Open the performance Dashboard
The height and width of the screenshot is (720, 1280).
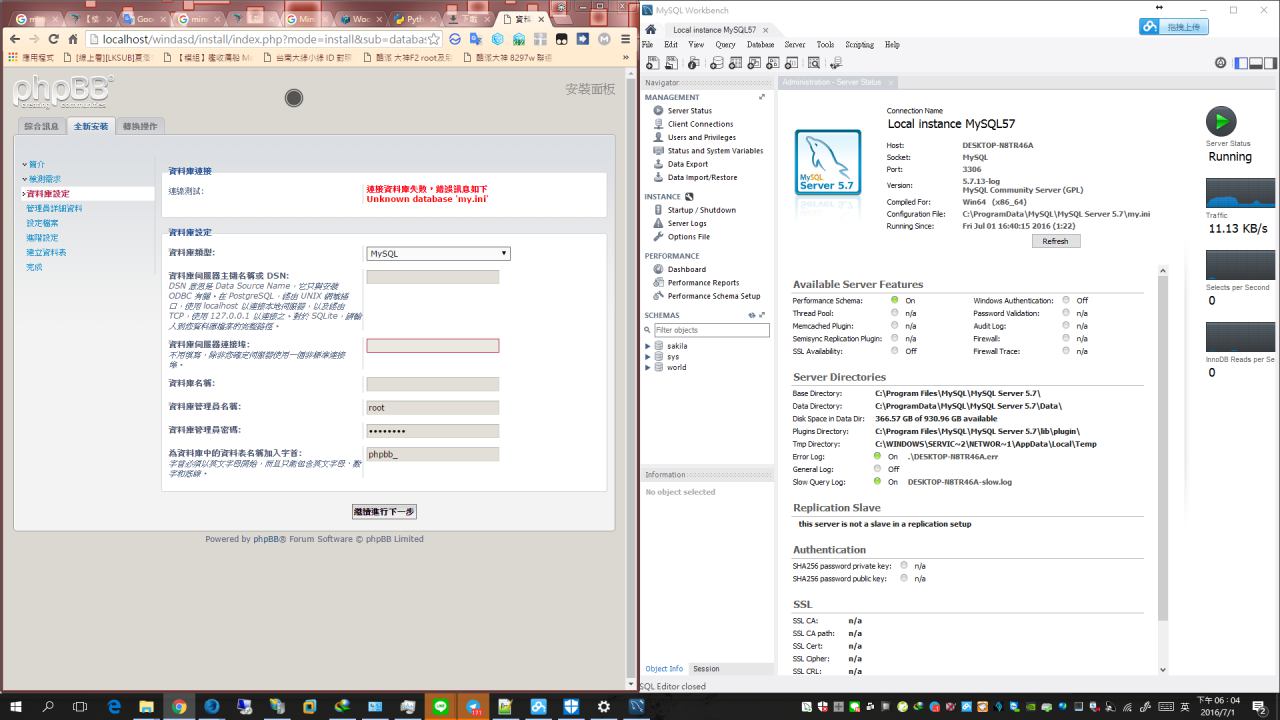pyautogui.click(x=686, y=269)
